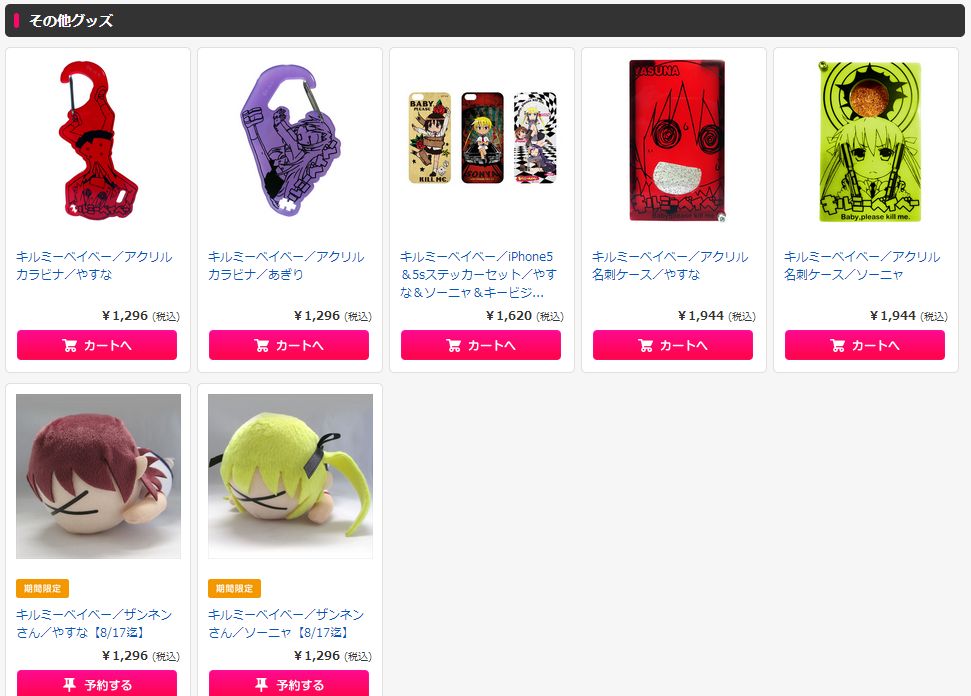Click the cart icon for the Sonya card case

(x=837, y=346)
